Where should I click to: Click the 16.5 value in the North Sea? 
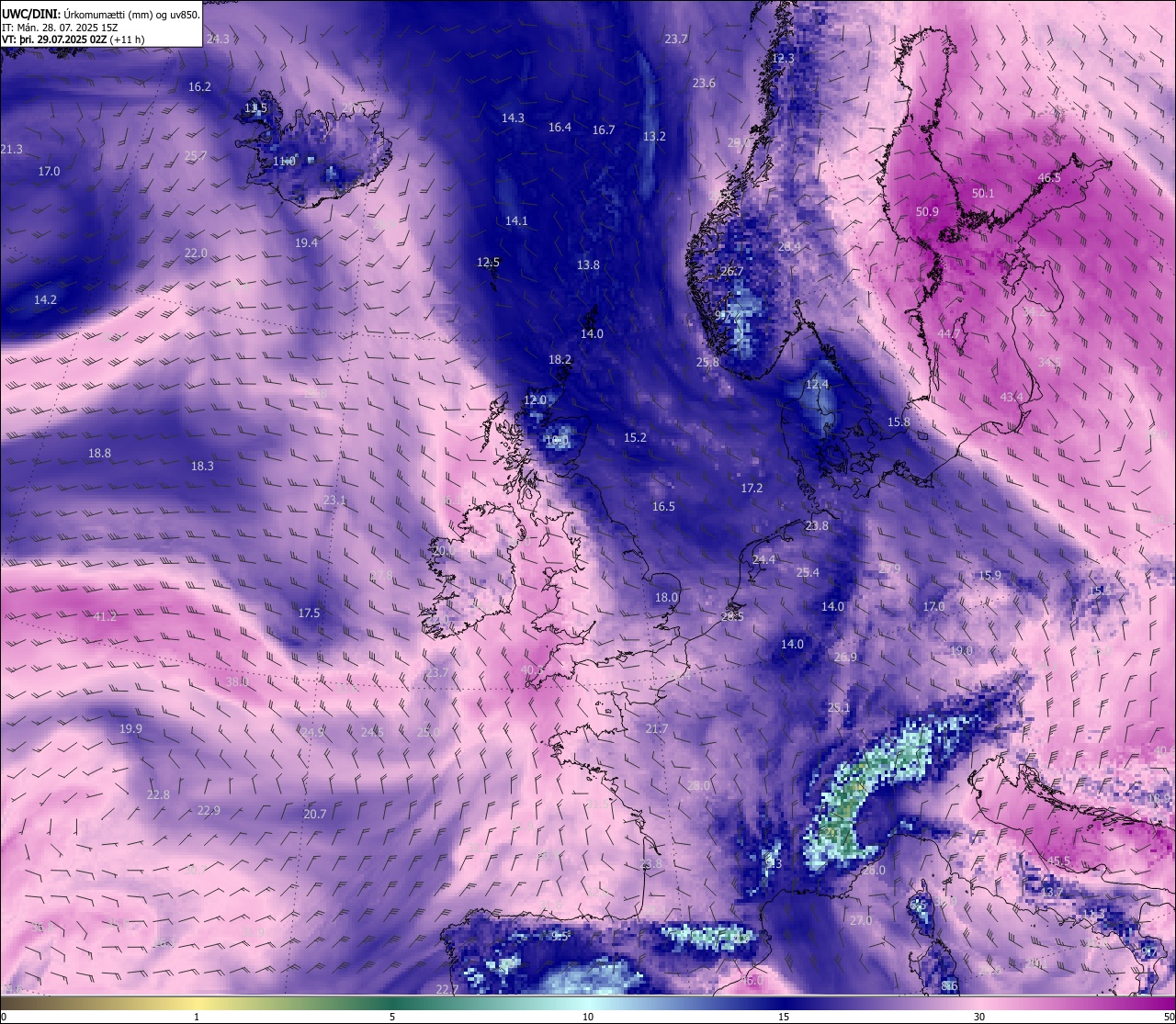click(x=663, y=507)
